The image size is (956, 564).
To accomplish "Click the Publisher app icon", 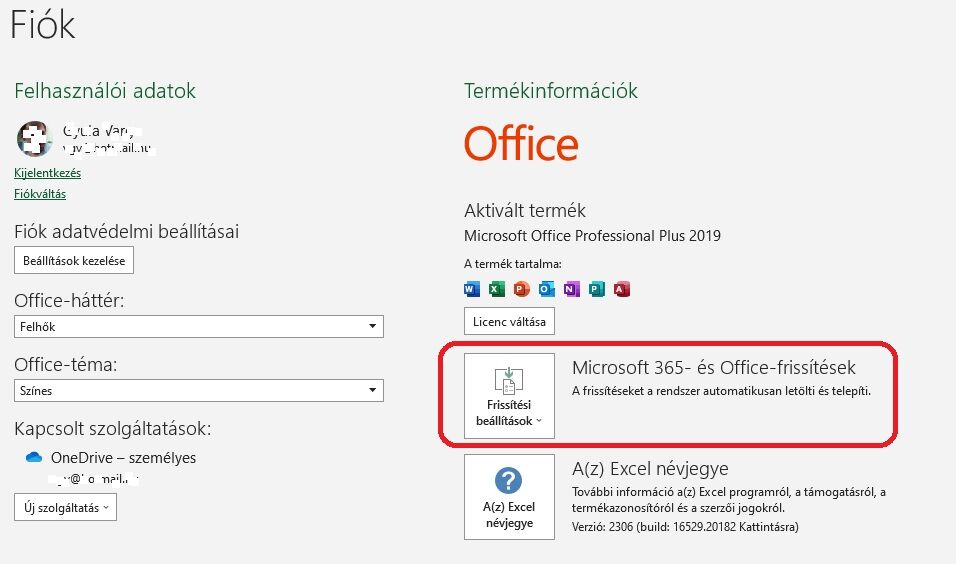I will [597, 289].
